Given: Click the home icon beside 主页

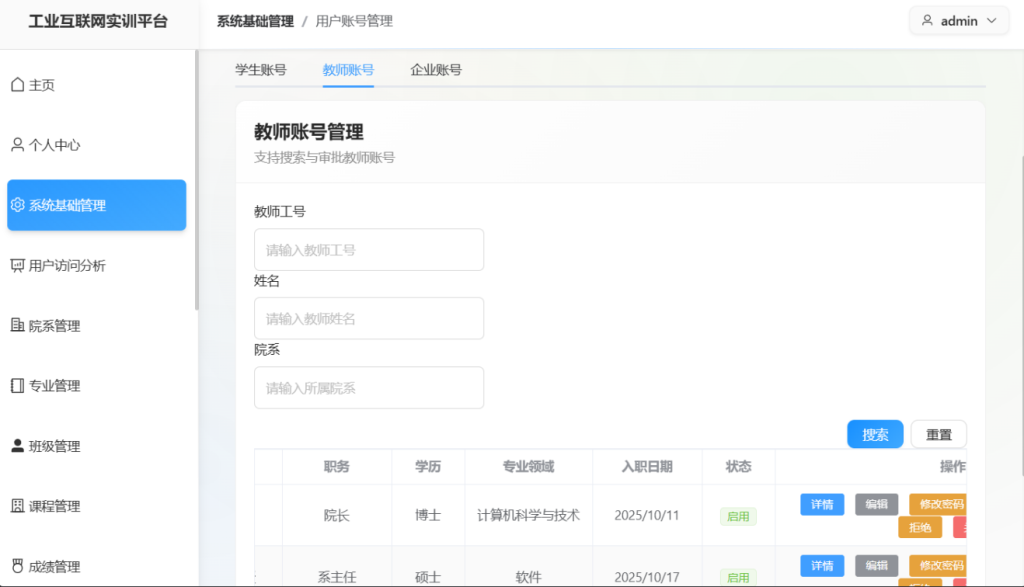Looking at the screenshot, I should coord(17,85).
